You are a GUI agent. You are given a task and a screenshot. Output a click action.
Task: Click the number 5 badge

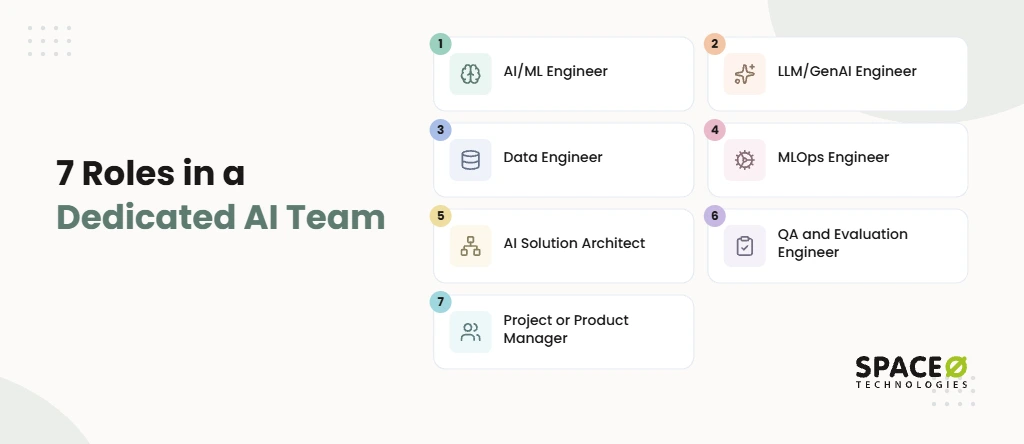440,216
